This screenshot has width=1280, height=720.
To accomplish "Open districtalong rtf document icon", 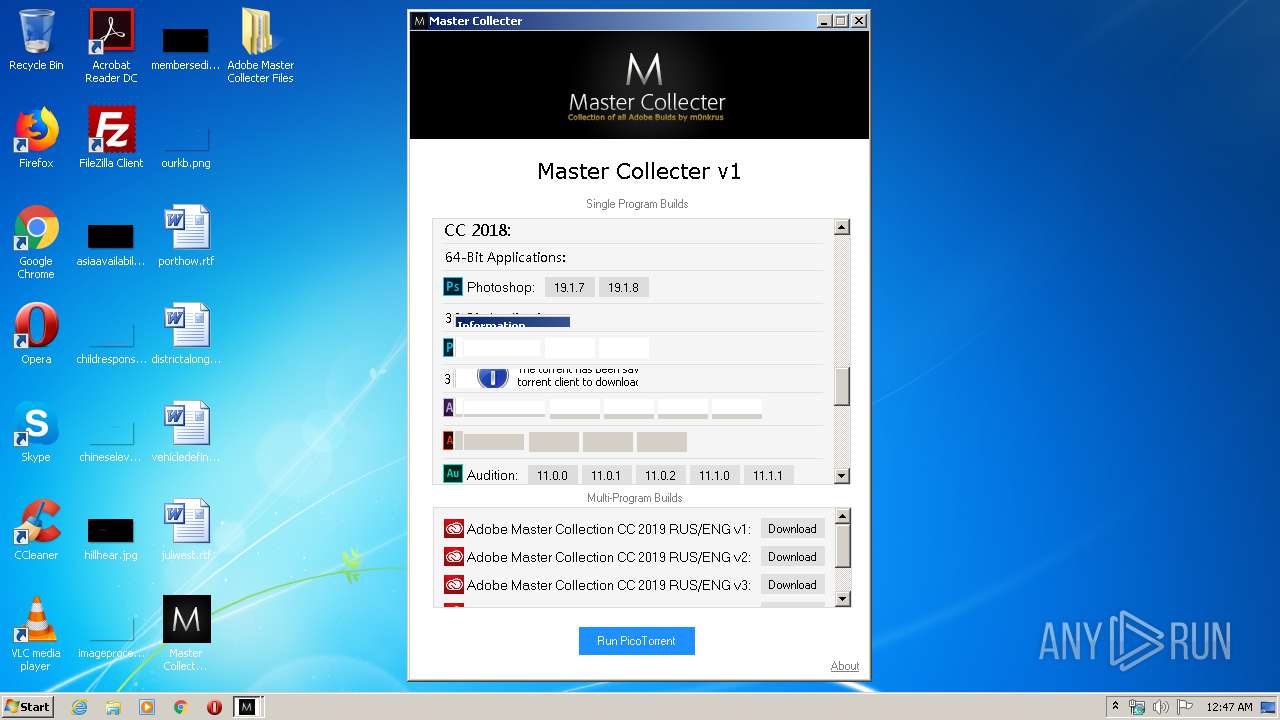I will click(x=186, y=334).
